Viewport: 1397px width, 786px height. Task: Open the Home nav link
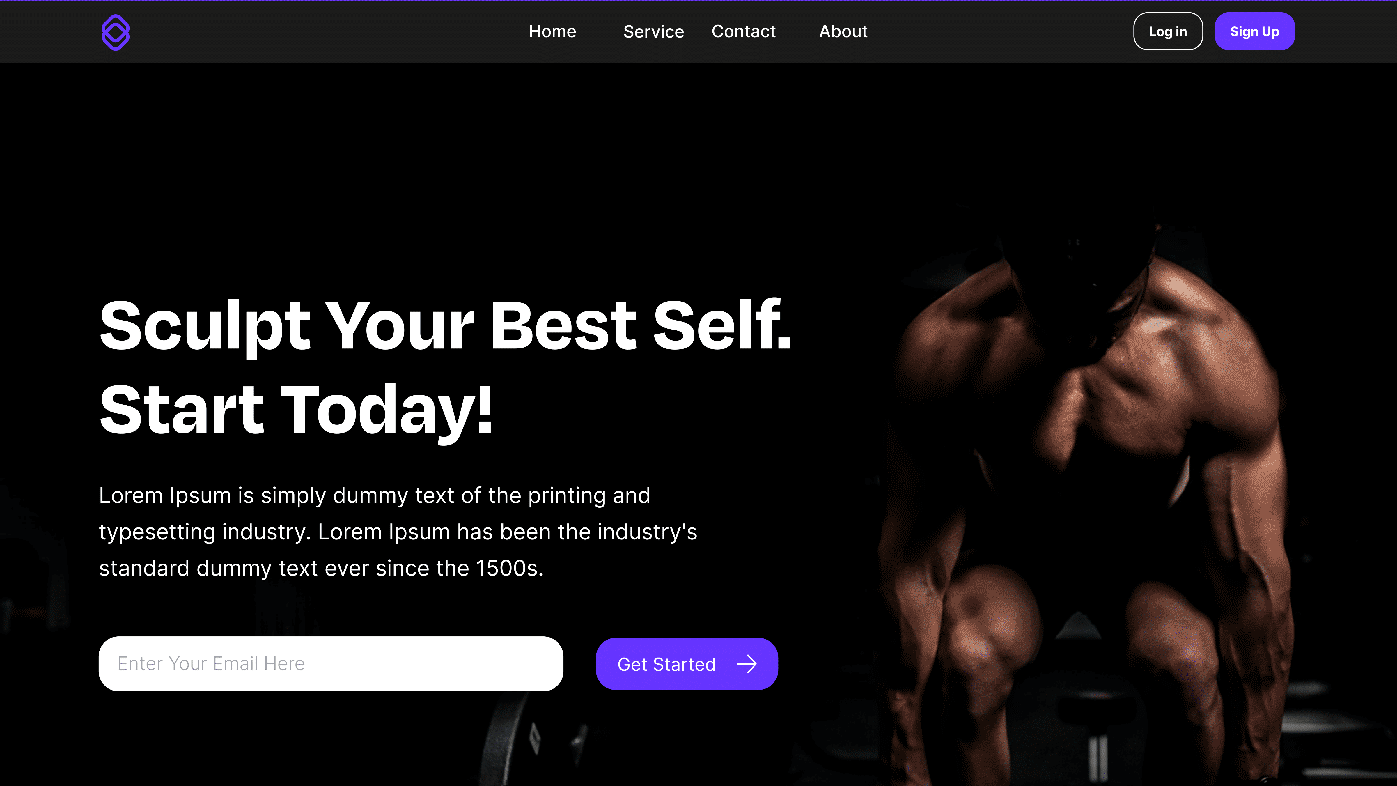(x=552, y=32)
